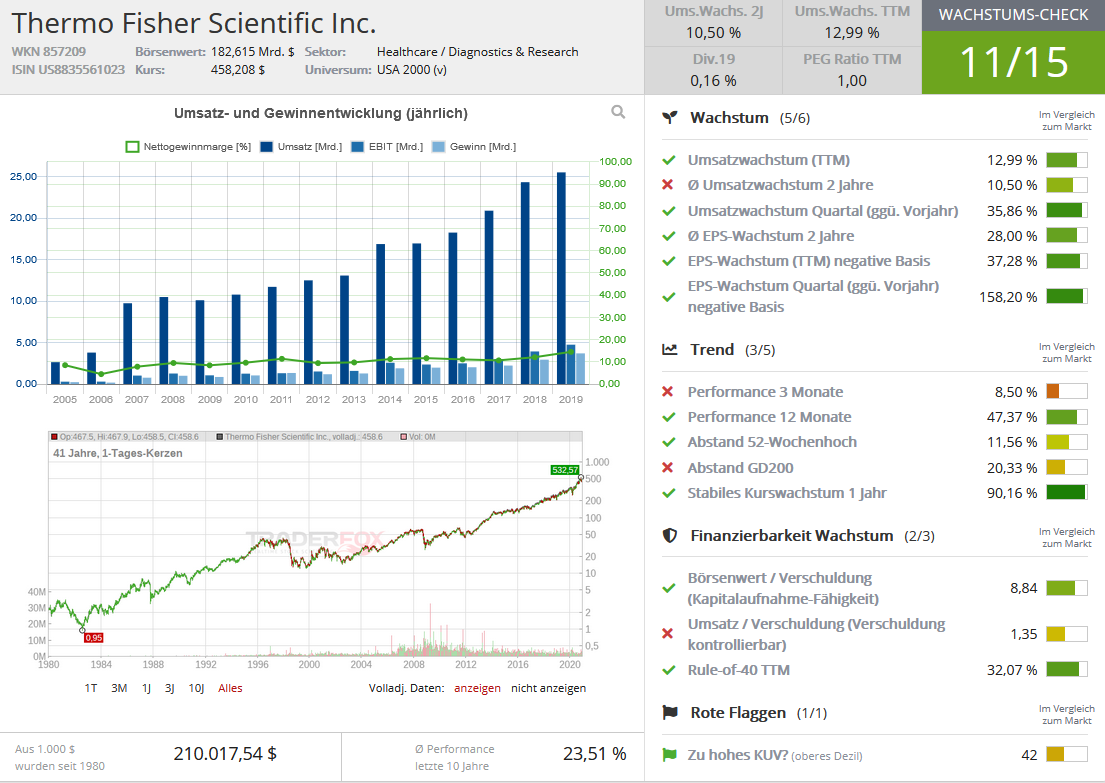Click checkmark beside Umsatzwachstum Quartal
Viewport: 1105px width, 783px height.
[669, 211]
